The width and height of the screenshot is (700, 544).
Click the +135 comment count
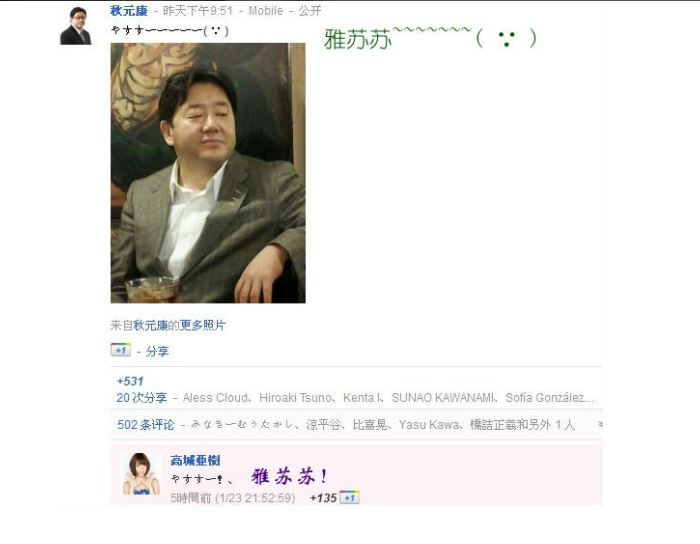323,498
